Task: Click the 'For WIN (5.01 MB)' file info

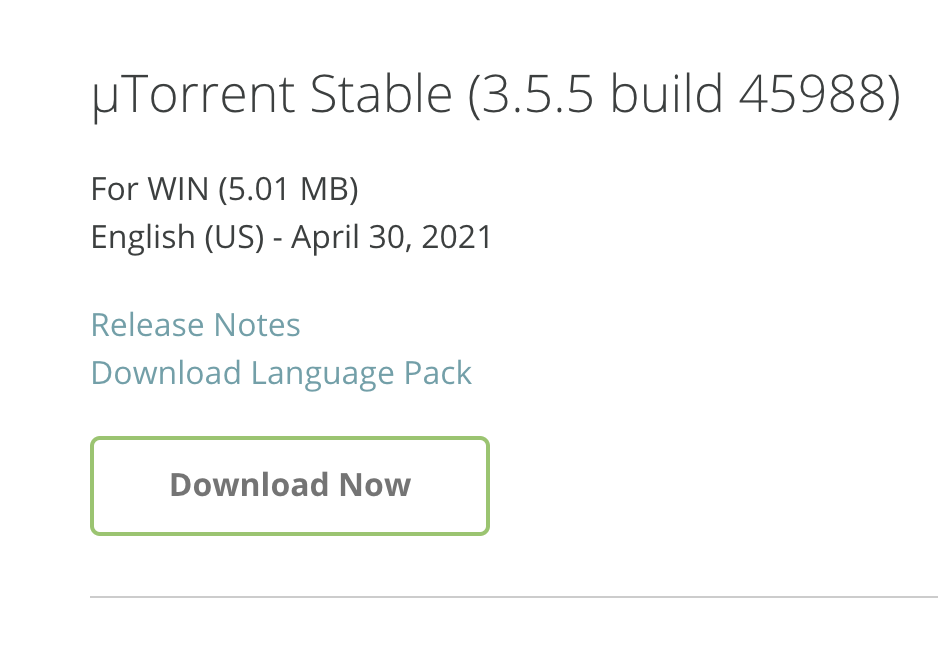Action: (224, 189)
